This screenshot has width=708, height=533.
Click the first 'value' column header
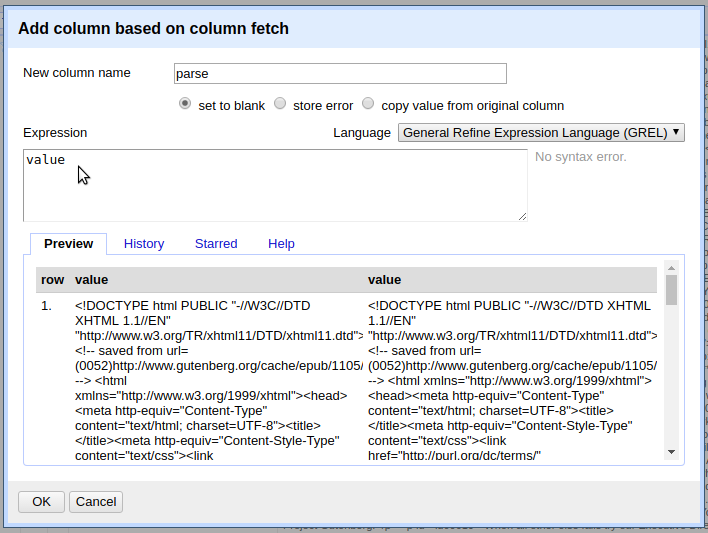(92, 280)
